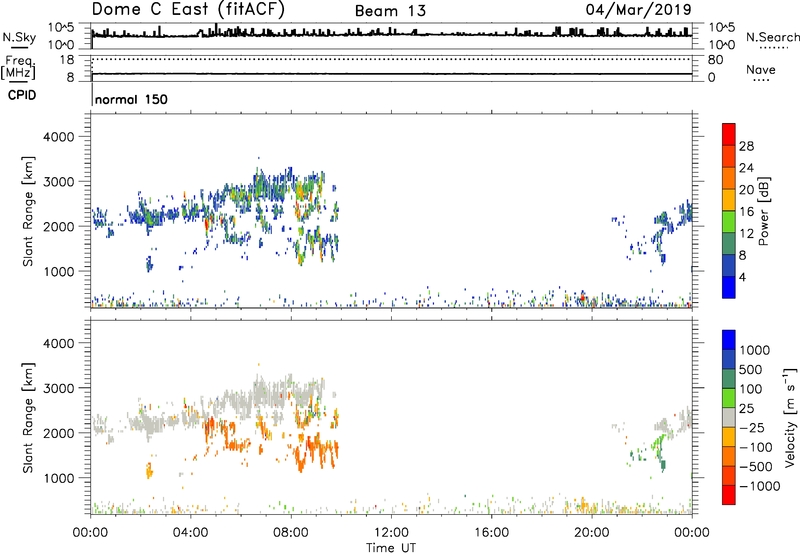Click the gray -25 to 25 velocity swatch

coord(729,417)
